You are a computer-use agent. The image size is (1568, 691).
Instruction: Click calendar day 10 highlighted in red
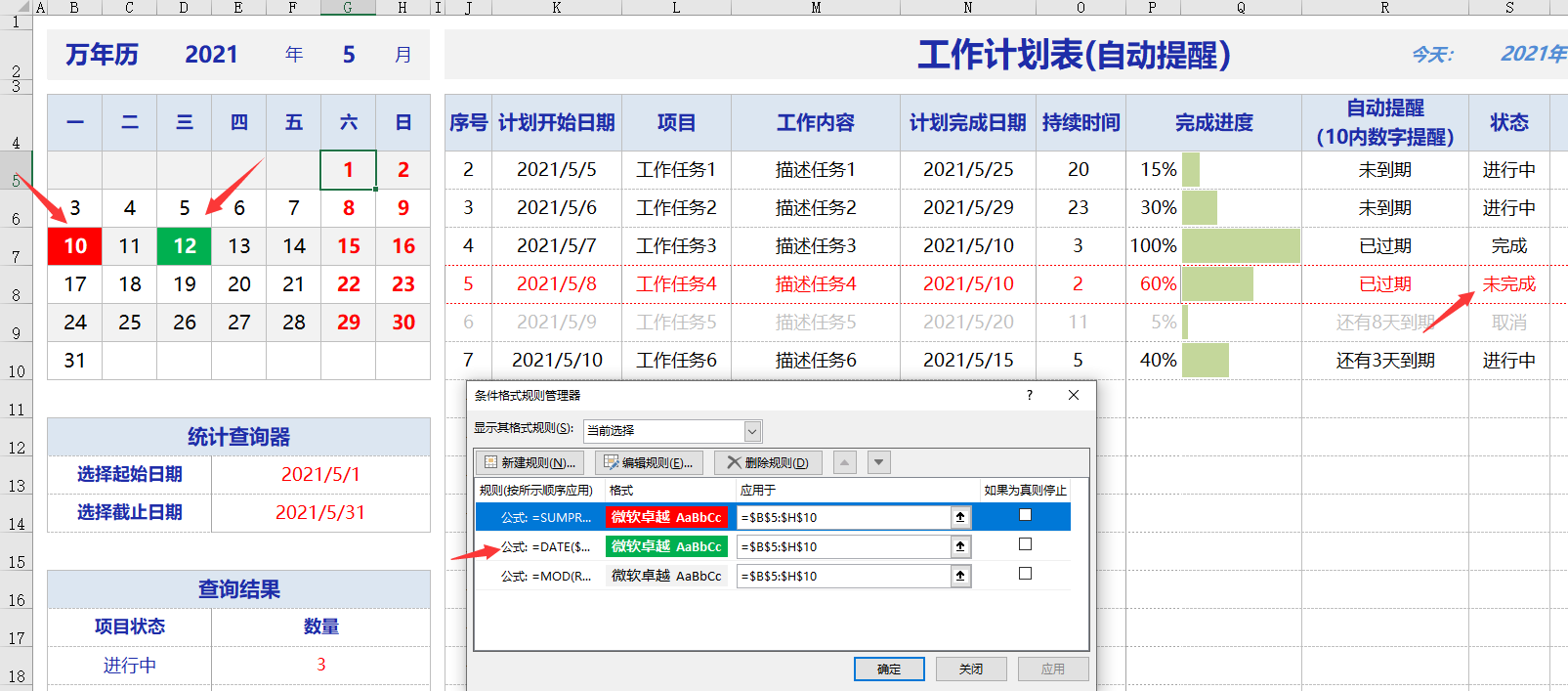point(75,246)
